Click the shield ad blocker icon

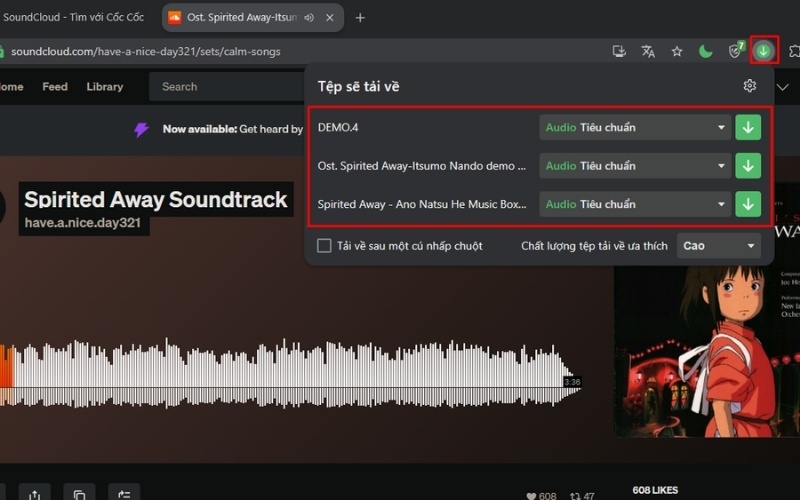tap(735, 51)
